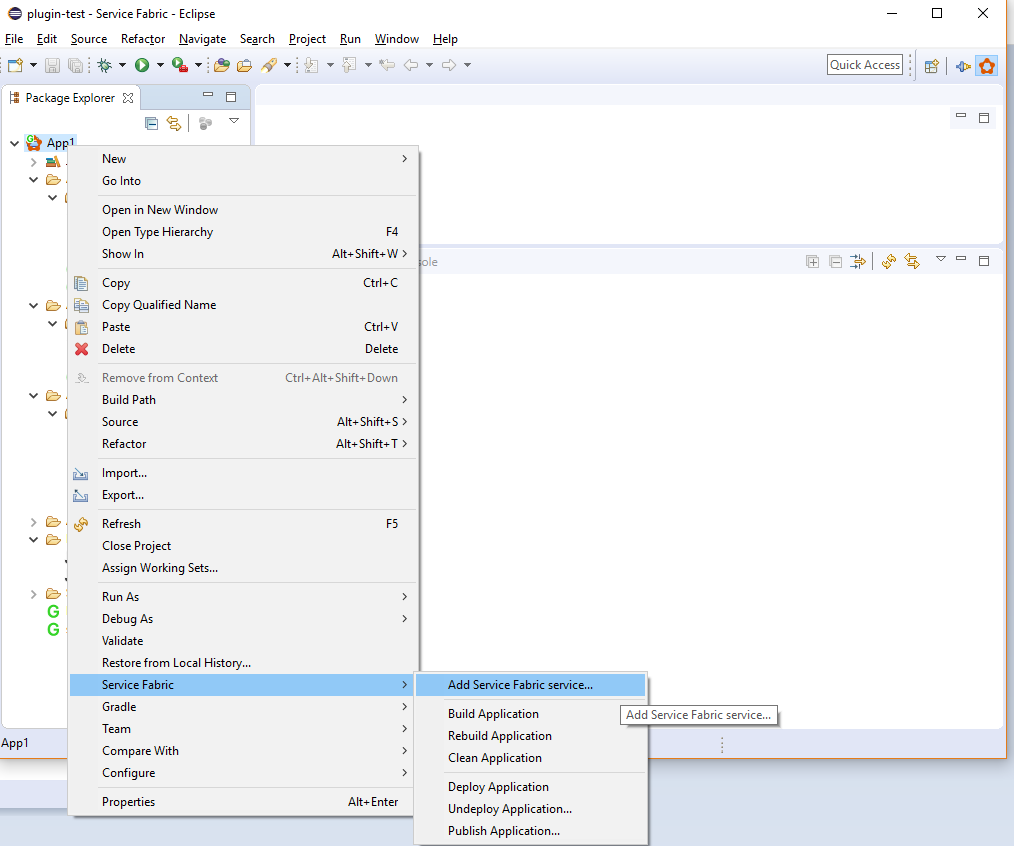Select Add Service Fabric service... in submenu
The image size is (1014, 846).
[520, 685]
